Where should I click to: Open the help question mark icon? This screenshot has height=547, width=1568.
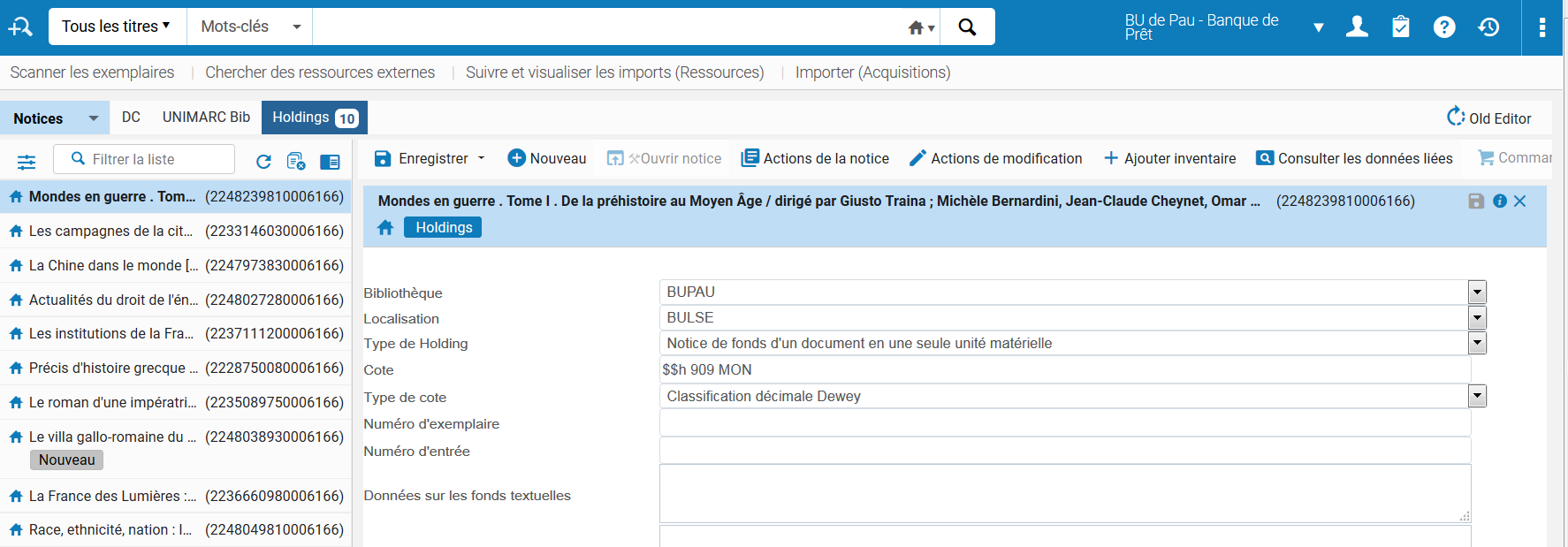pos(1444,27)
